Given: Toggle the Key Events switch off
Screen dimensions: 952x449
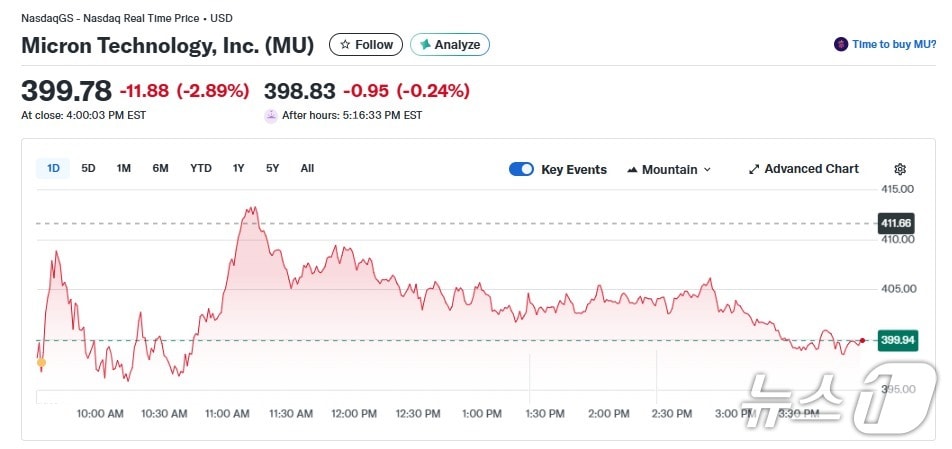Looking at the screenshot, I should (x=521, y=169).
